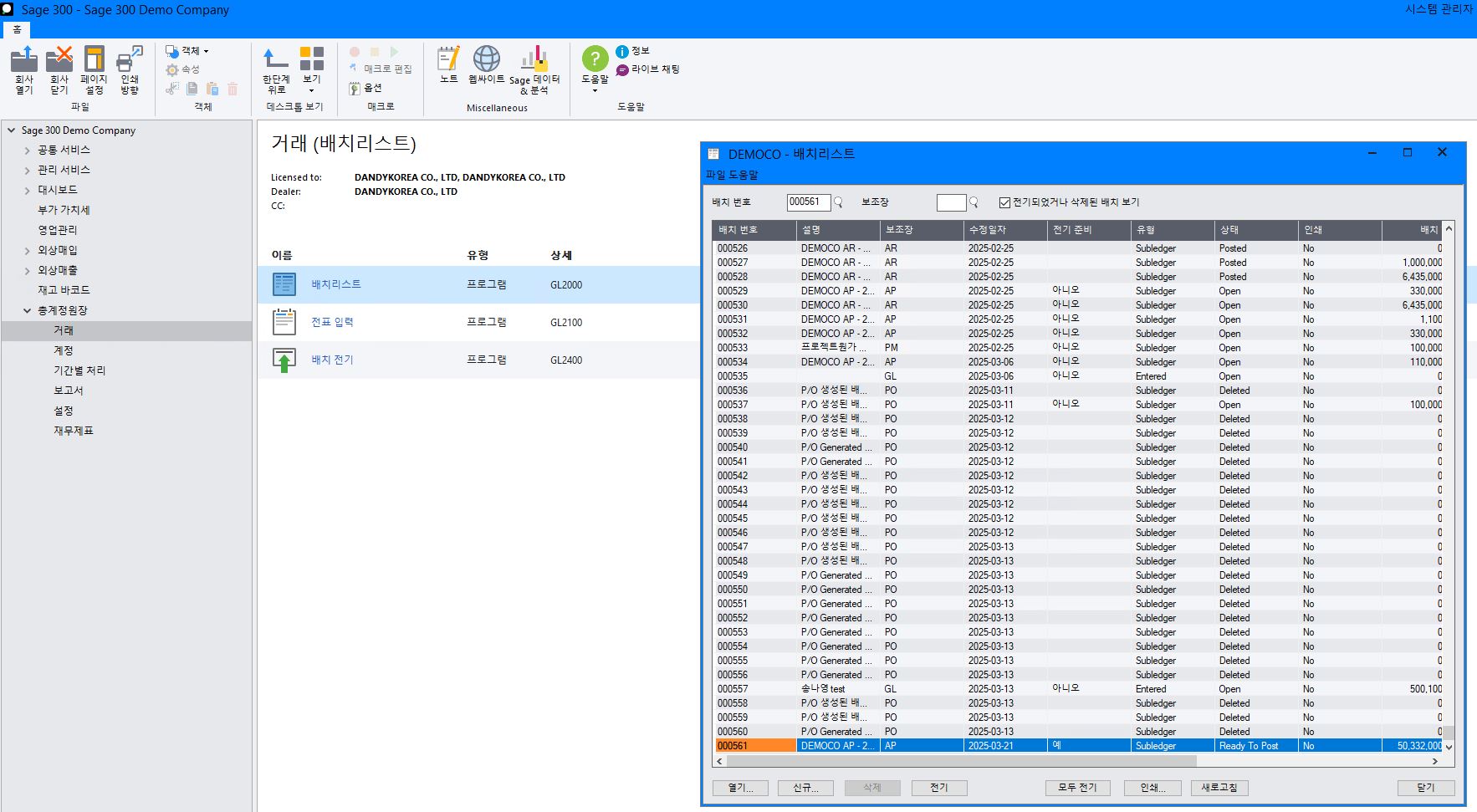Click 수정일자 column header
1477x812 pixels.
(x=1005, y=230)
